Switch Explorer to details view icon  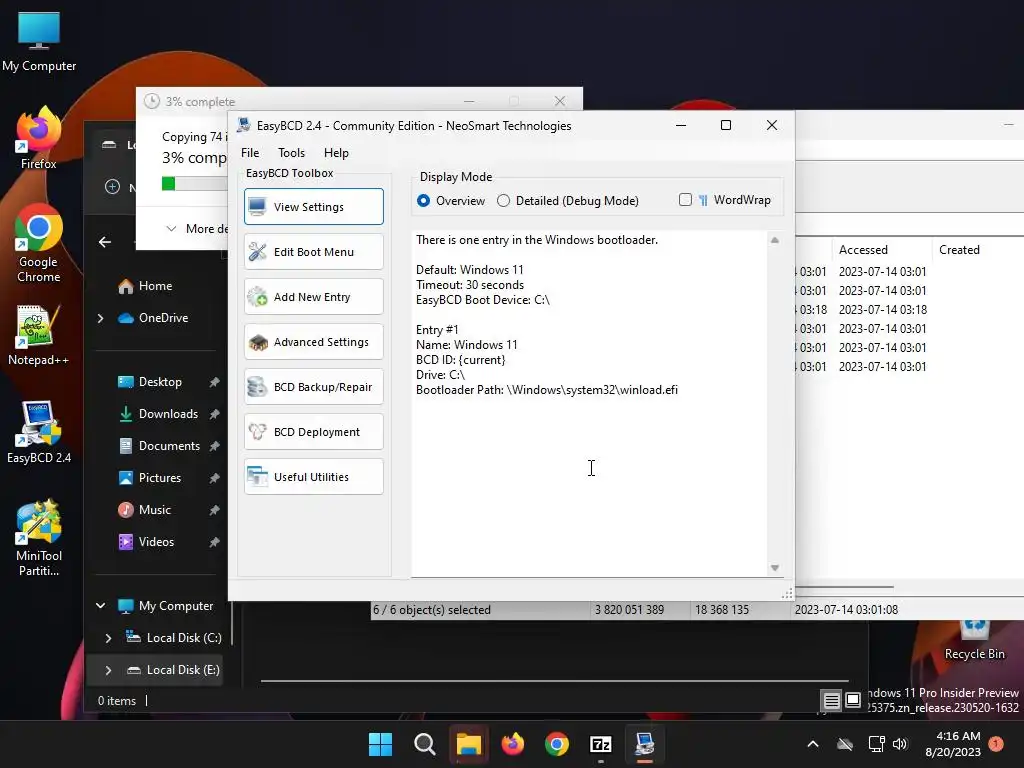(831, 701)
